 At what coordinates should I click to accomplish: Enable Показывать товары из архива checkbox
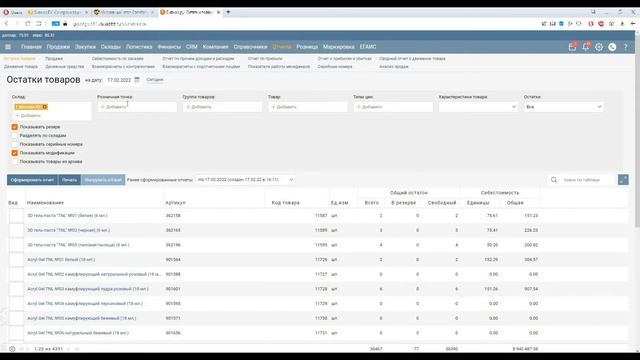15,162
